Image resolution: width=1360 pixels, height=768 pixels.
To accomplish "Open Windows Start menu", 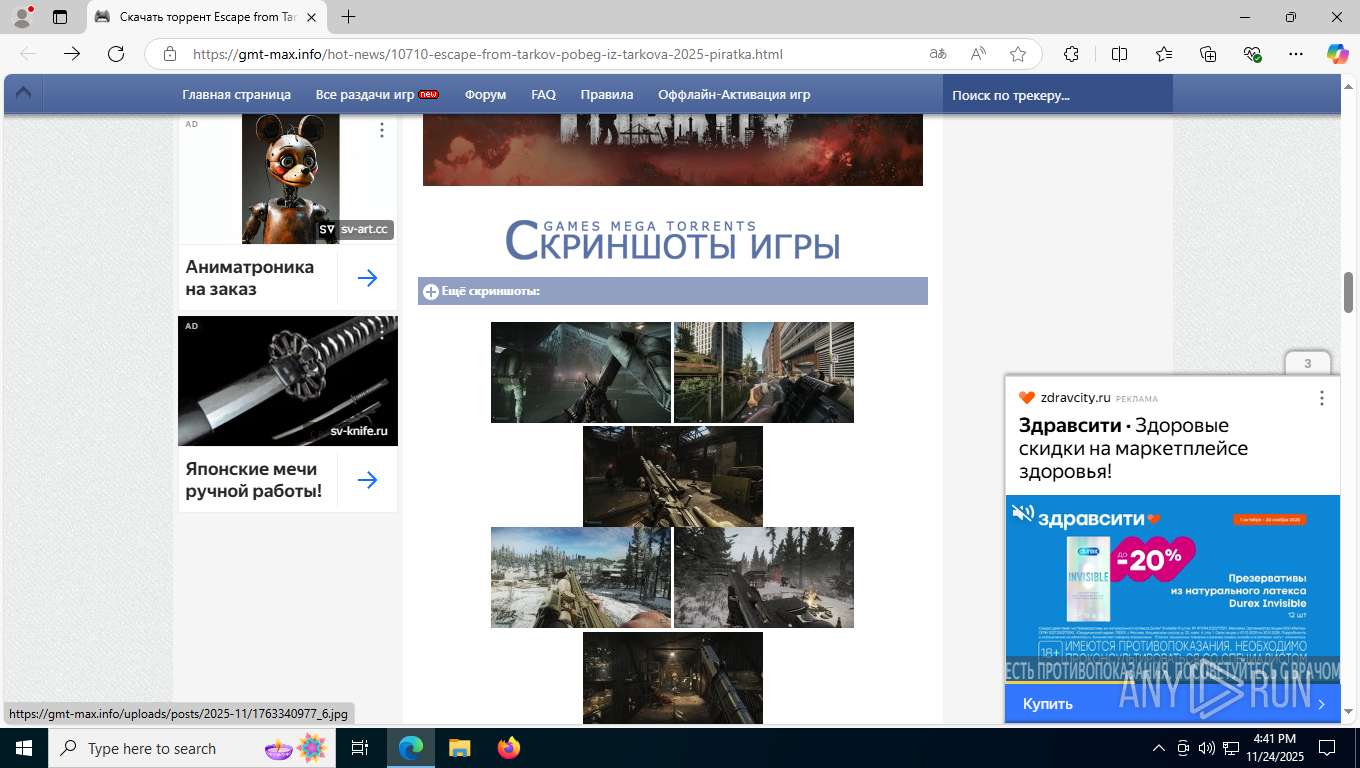I will pos(24,748).
